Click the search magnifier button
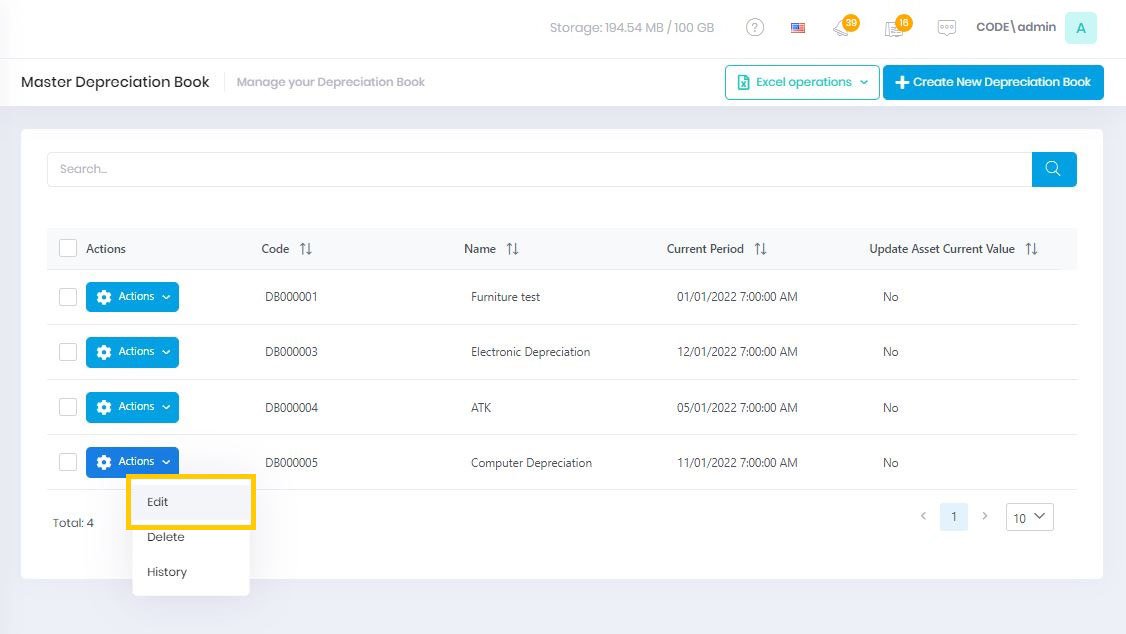 [x=1053, y=169]
